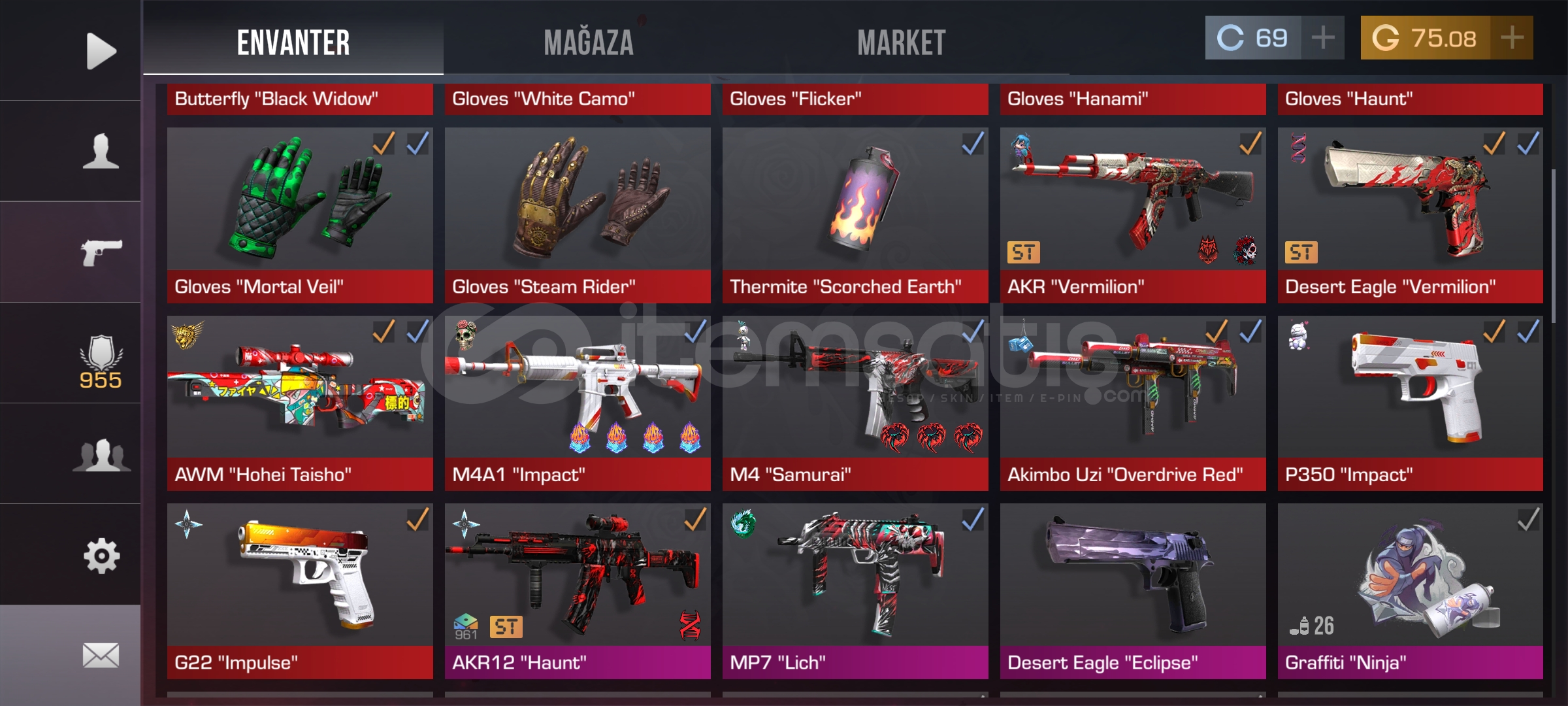Switch to the MARKET tab
Image resolution: width=1568 pixels, height=706 pixels.
coord(902,43)
